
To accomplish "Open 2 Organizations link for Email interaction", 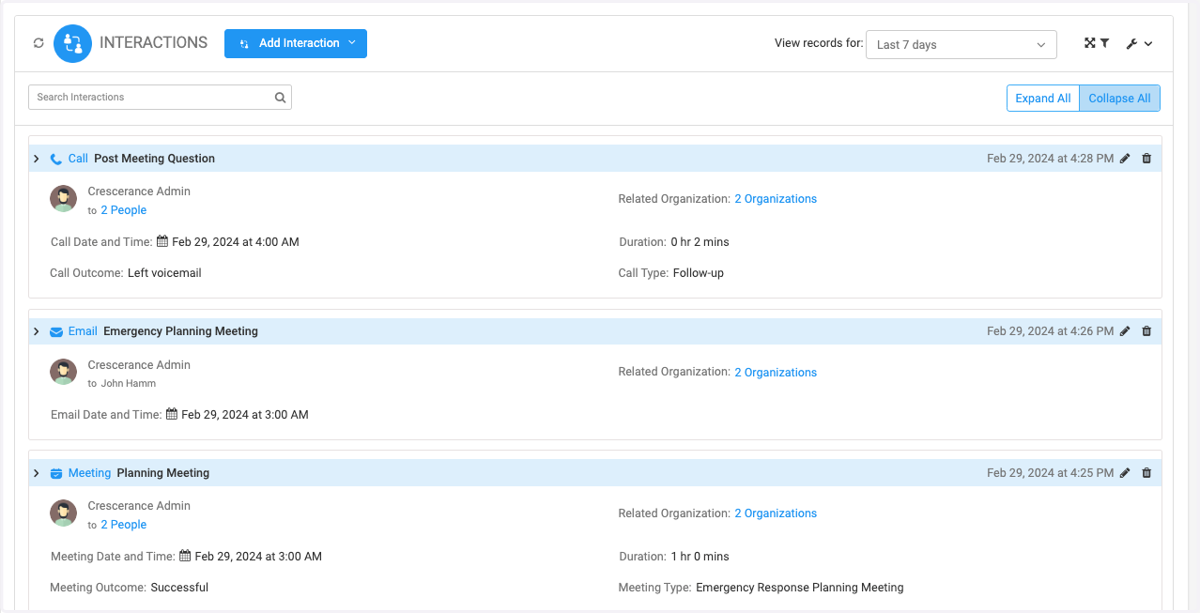I will pos(776,372).
